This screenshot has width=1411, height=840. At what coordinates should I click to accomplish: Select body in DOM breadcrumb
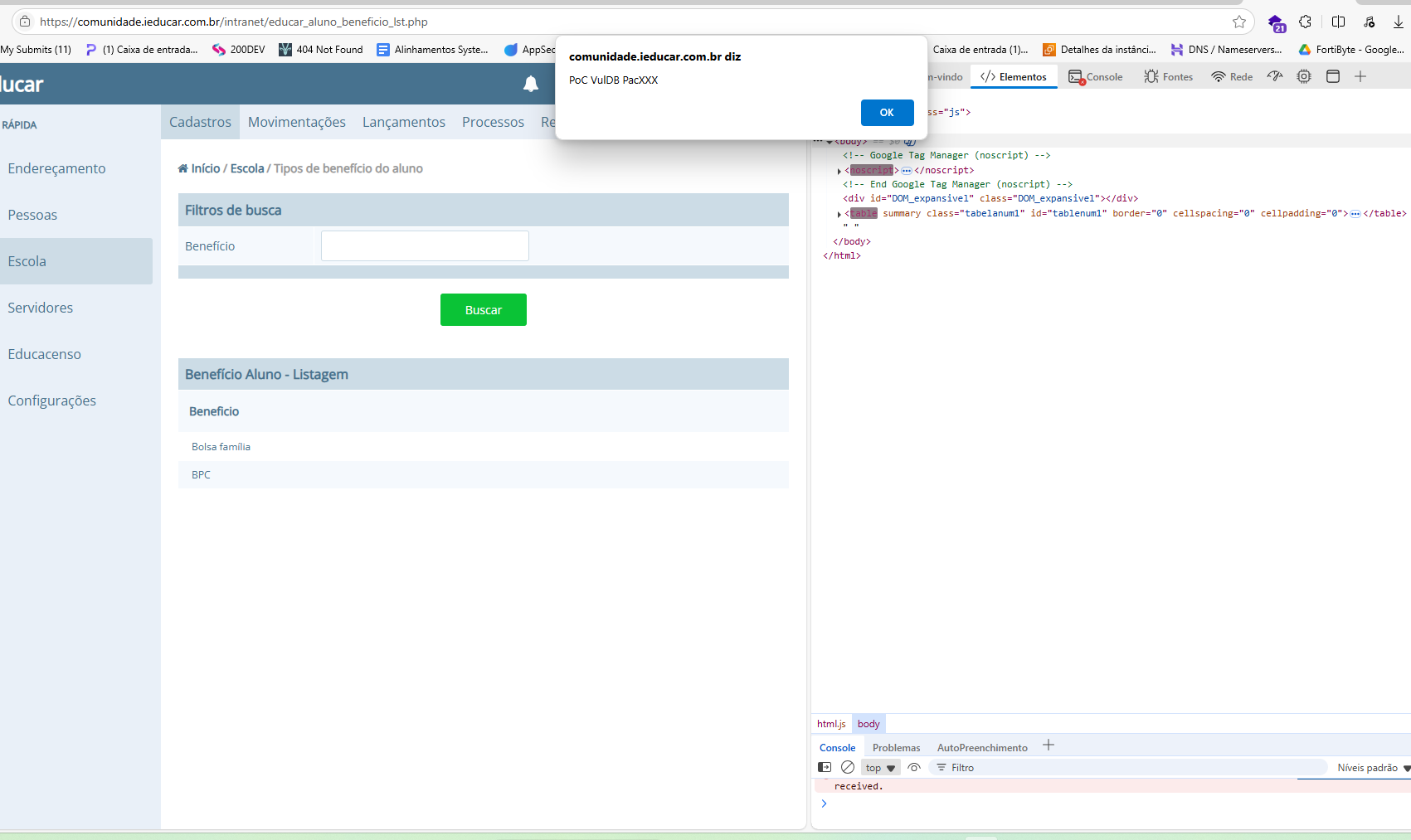pos(868,724)
